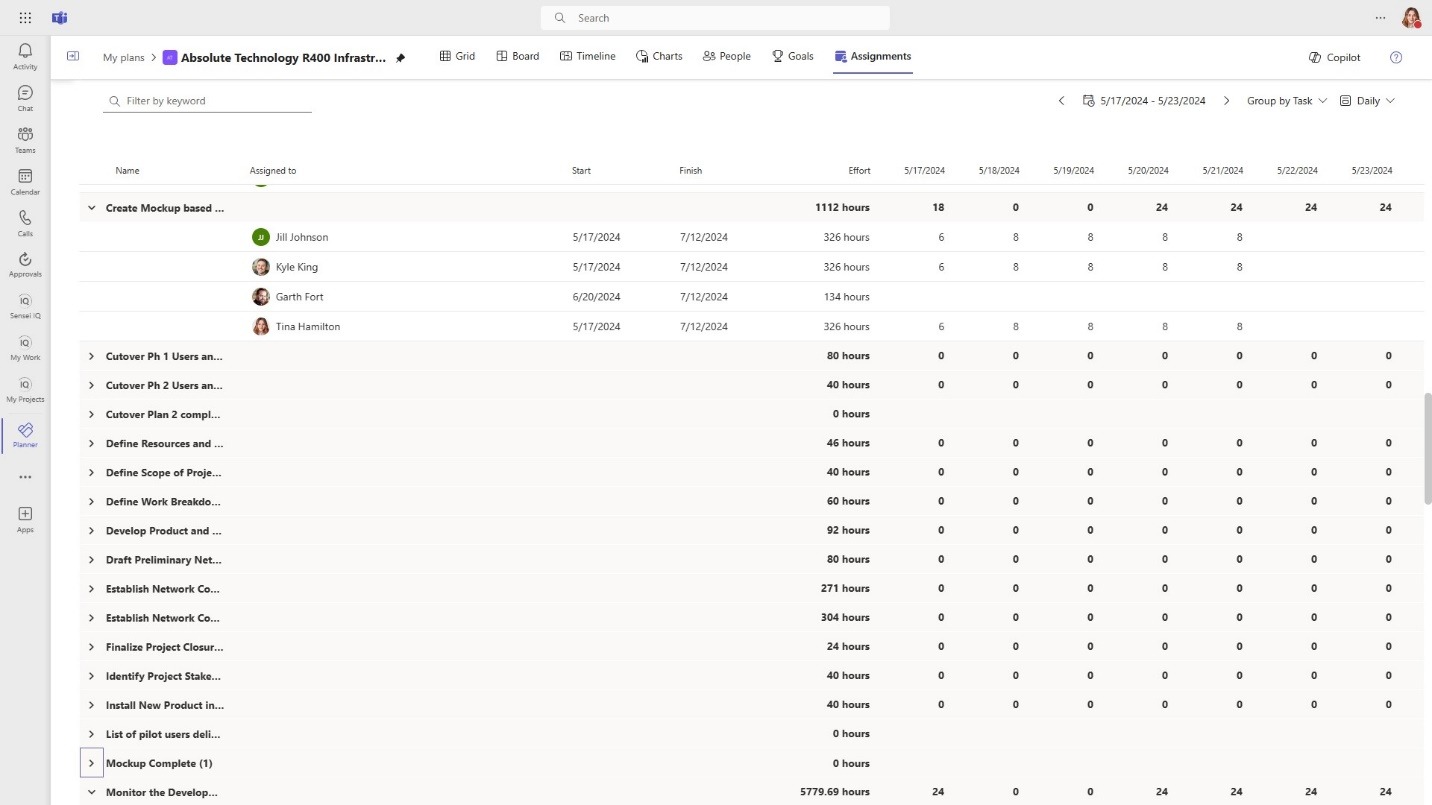Go to Teams in the sidebar
The width and height of the screenshot is (1432, 805).
pyautogui.click(x=25, y=140)
